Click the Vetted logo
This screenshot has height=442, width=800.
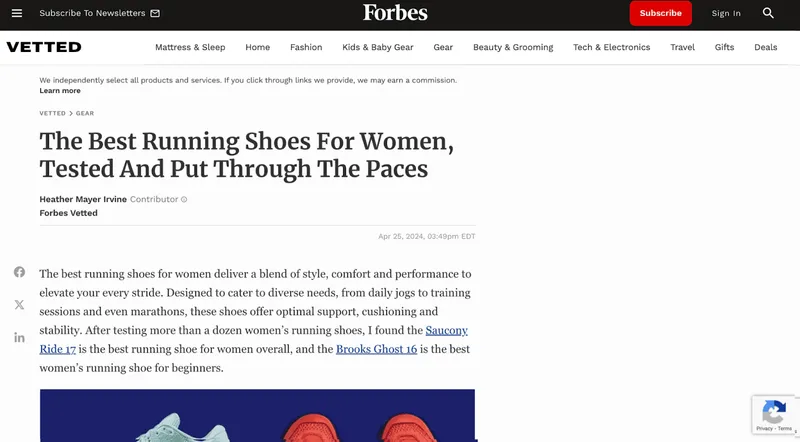(44, 47)
